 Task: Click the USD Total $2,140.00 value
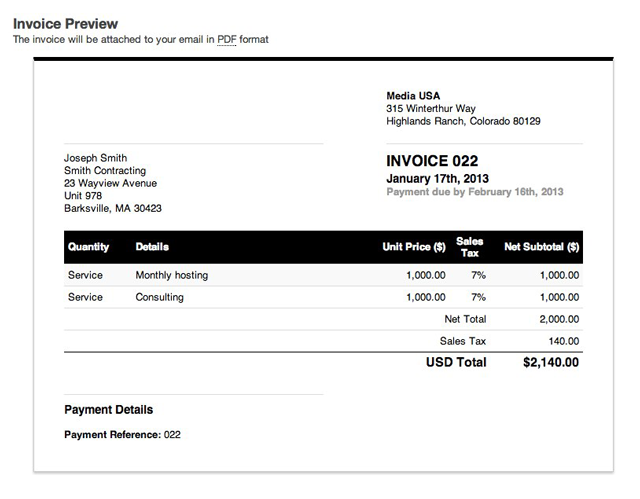(550, 363)
